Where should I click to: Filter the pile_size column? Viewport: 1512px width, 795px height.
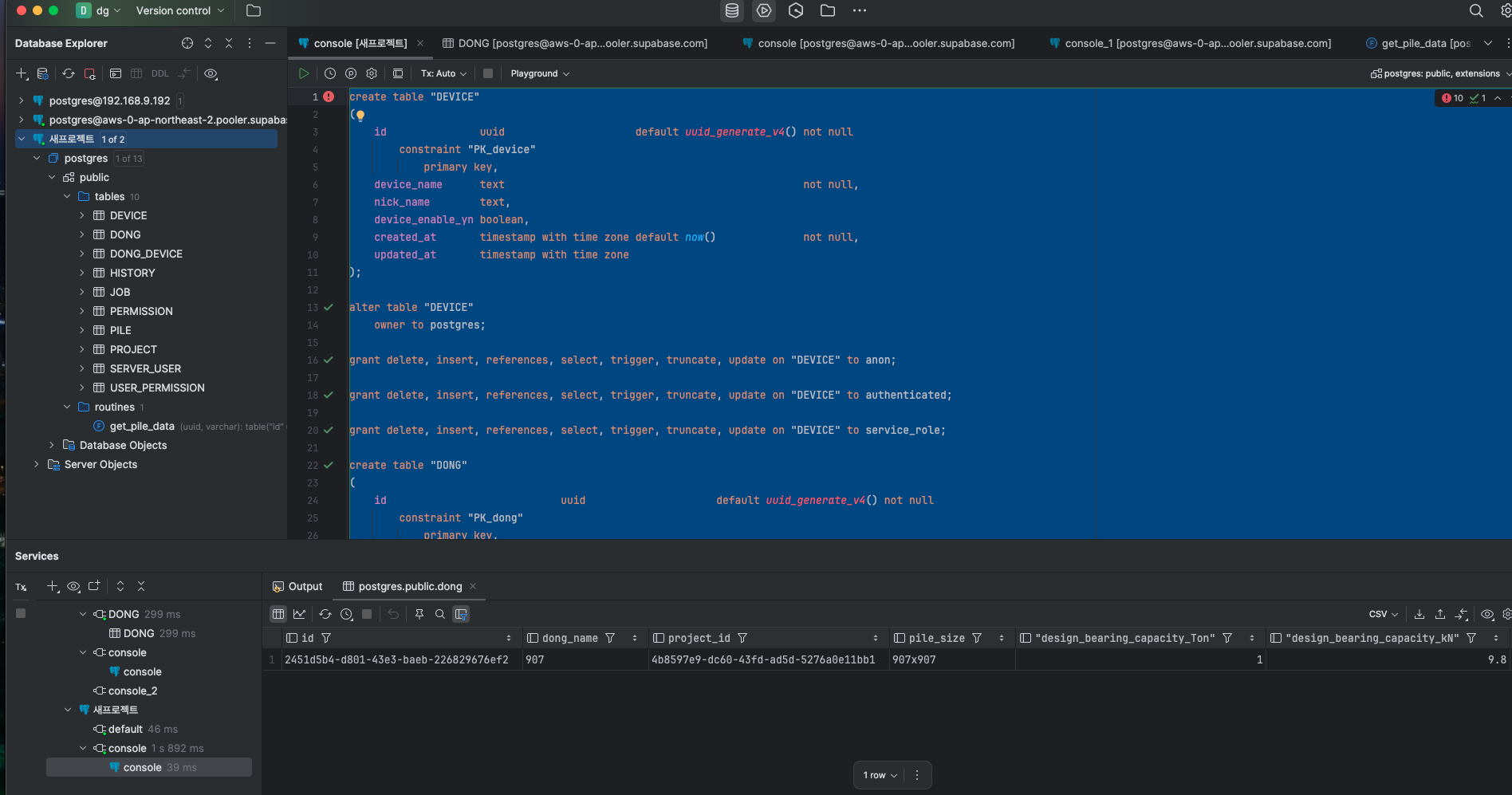(977, 638)
